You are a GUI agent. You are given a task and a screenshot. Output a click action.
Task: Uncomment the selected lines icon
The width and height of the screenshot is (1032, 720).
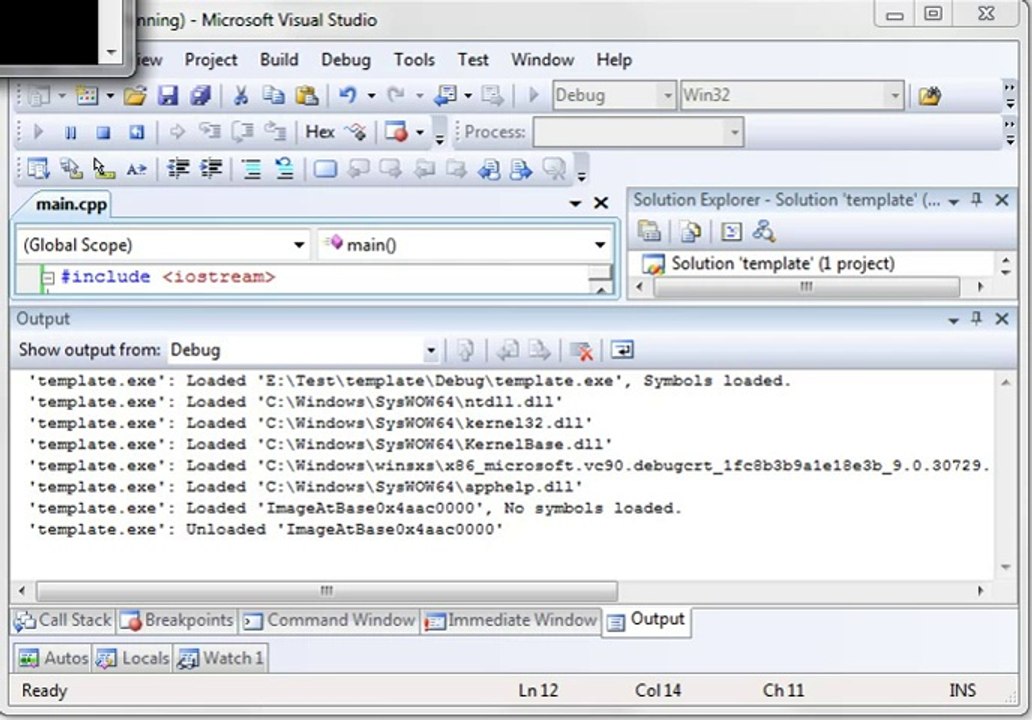click(284, 169)
